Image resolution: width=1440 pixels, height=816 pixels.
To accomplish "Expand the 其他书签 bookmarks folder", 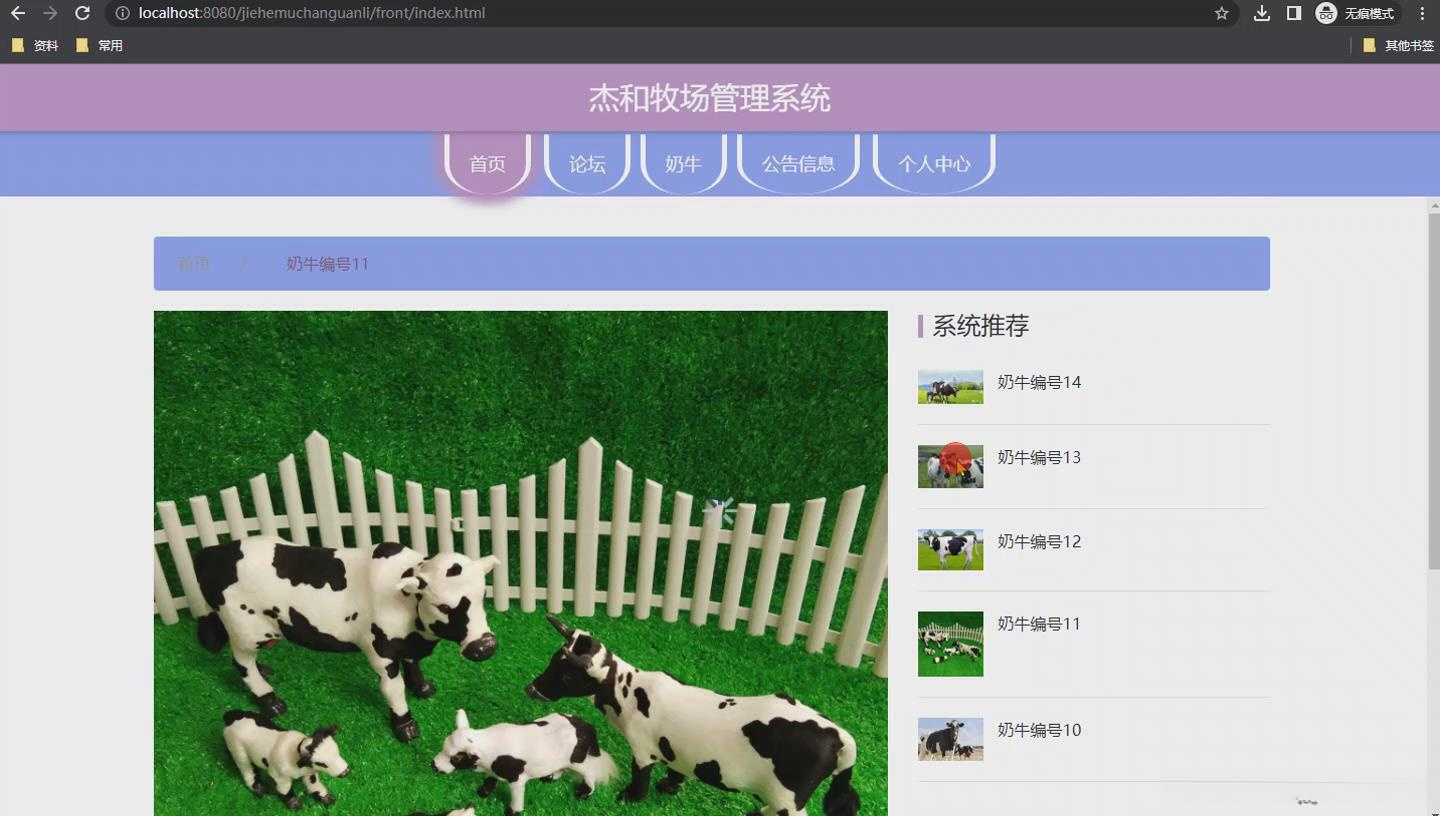I will 1398,44.
